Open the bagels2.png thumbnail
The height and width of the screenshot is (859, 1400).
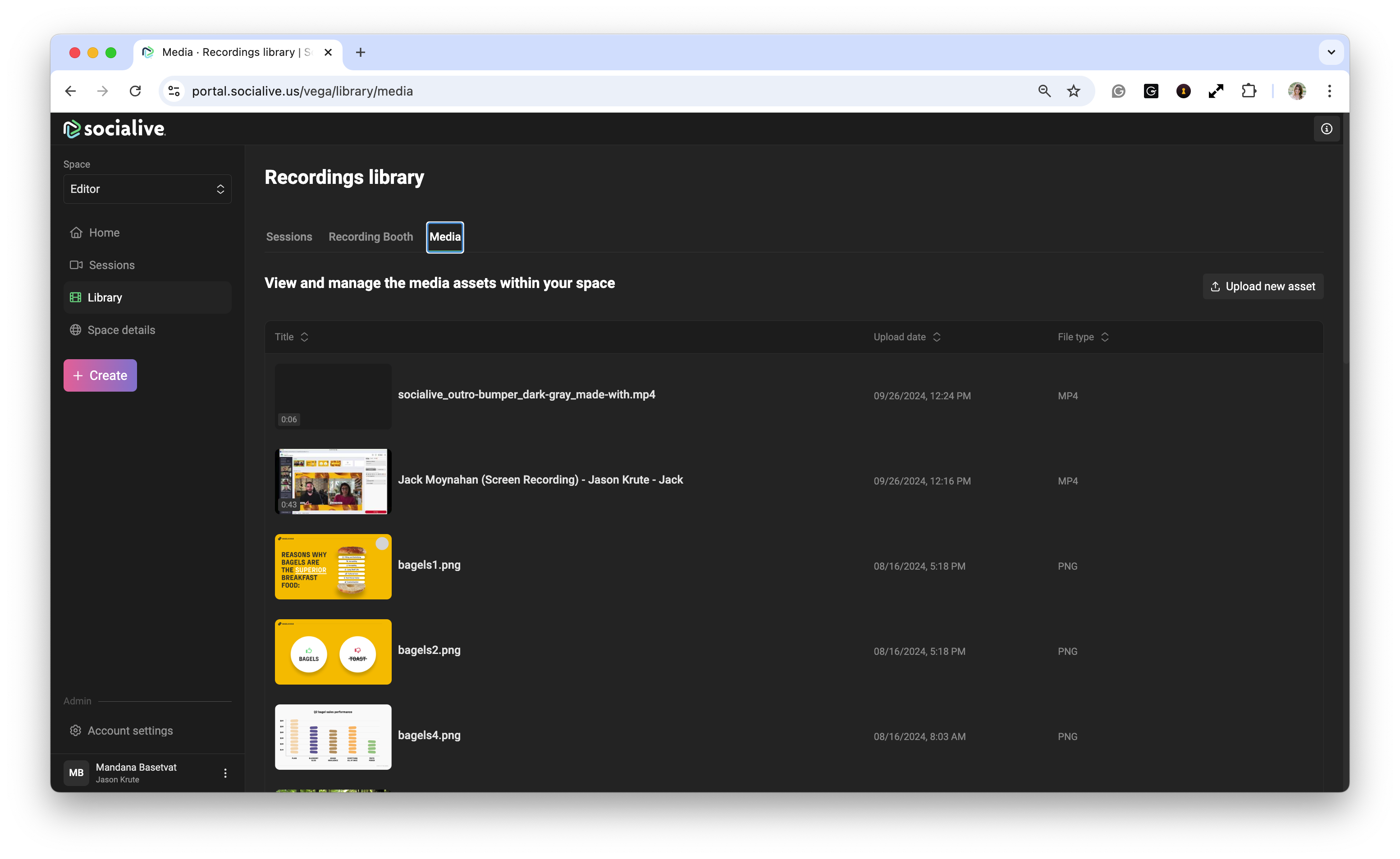click(x=333, y=652)
